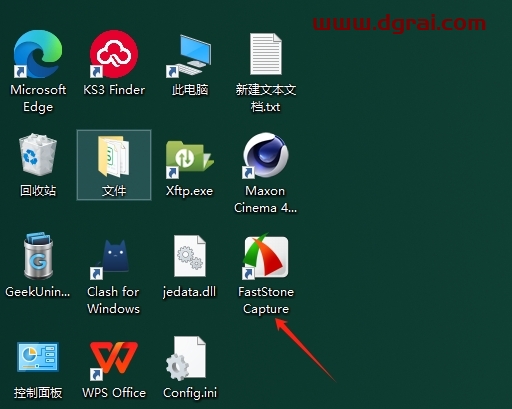Click the "控制面板" label text
The image size is (512, 409).
[x=38, y=393]
